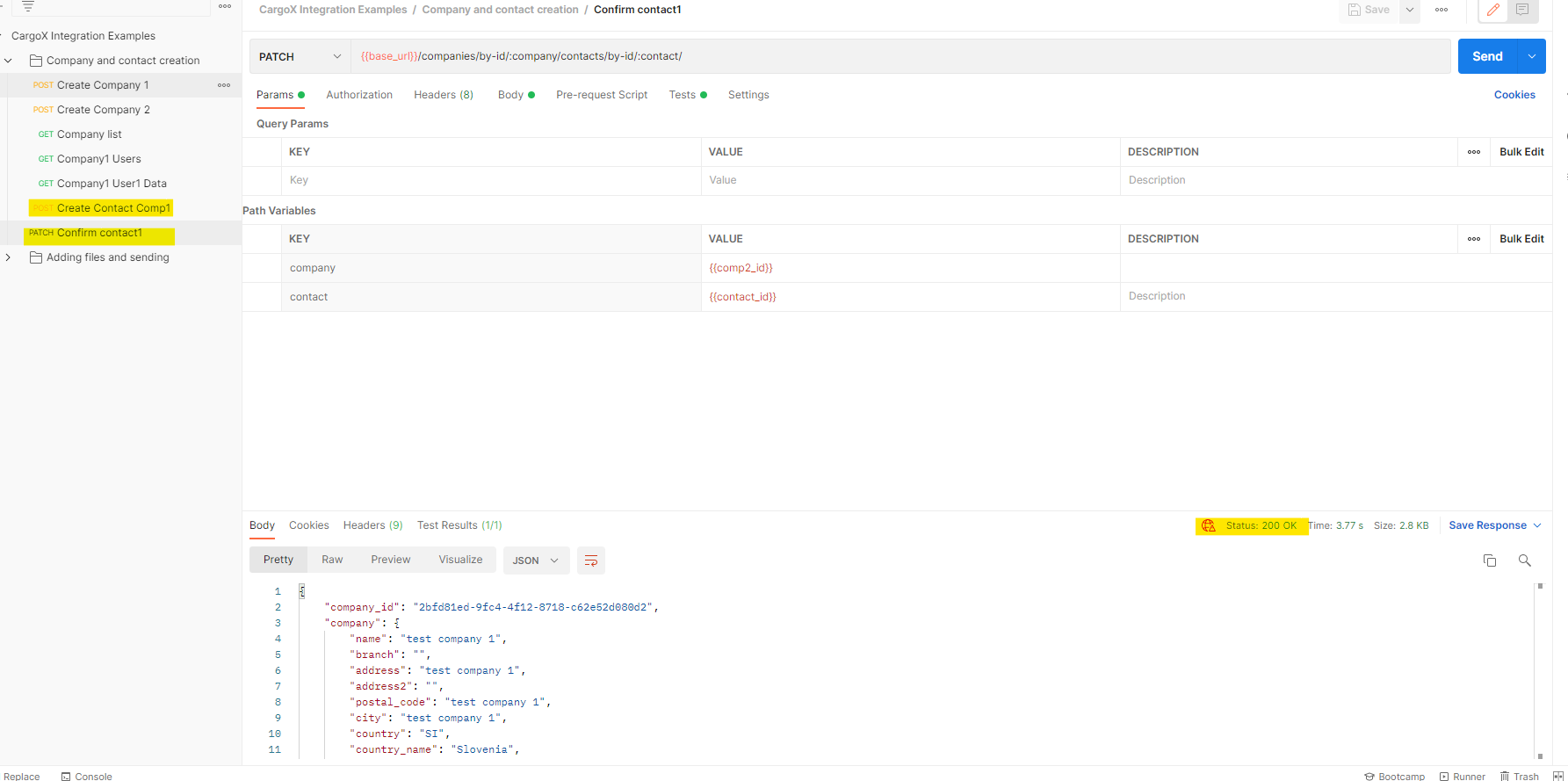Click the Save icon button

[x=1369, y=10]
